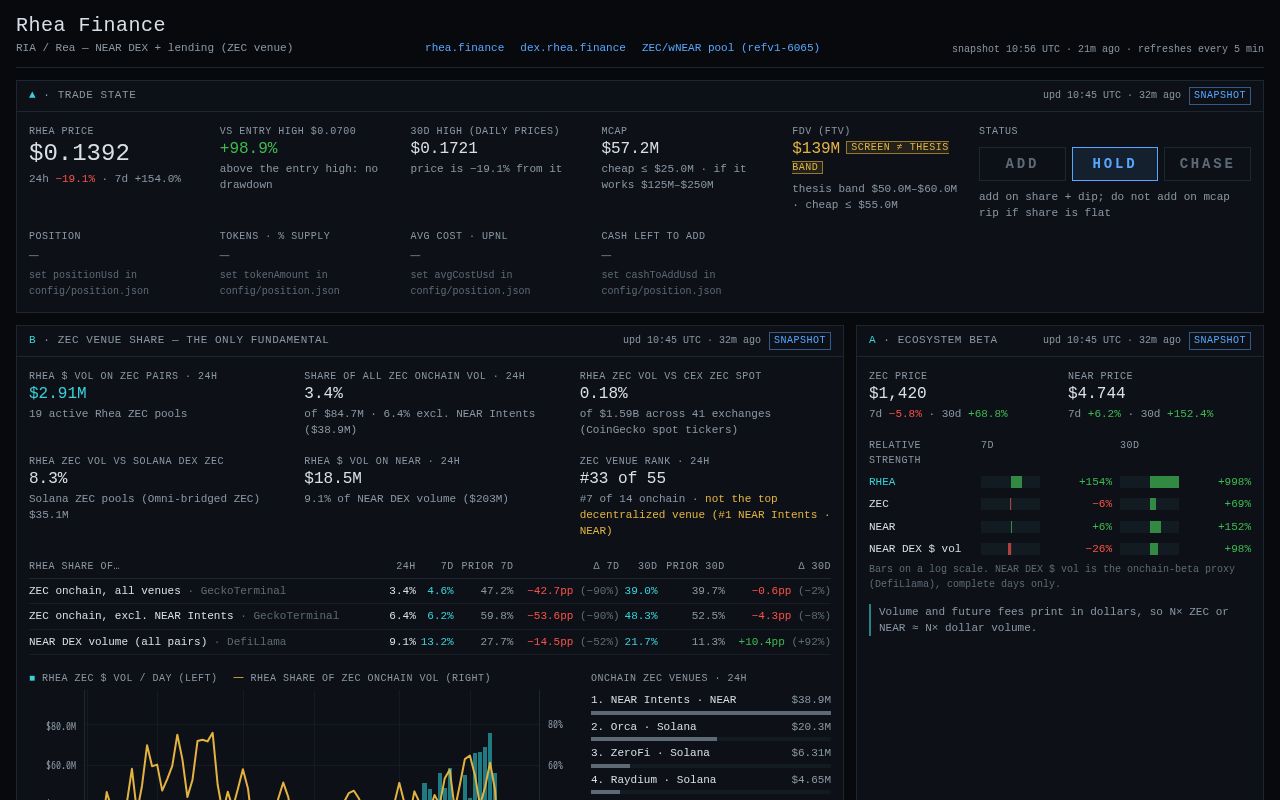
Task: Click 'NEAR DEX volume (all pairs)' row label
Action: [x=118, y=642]
